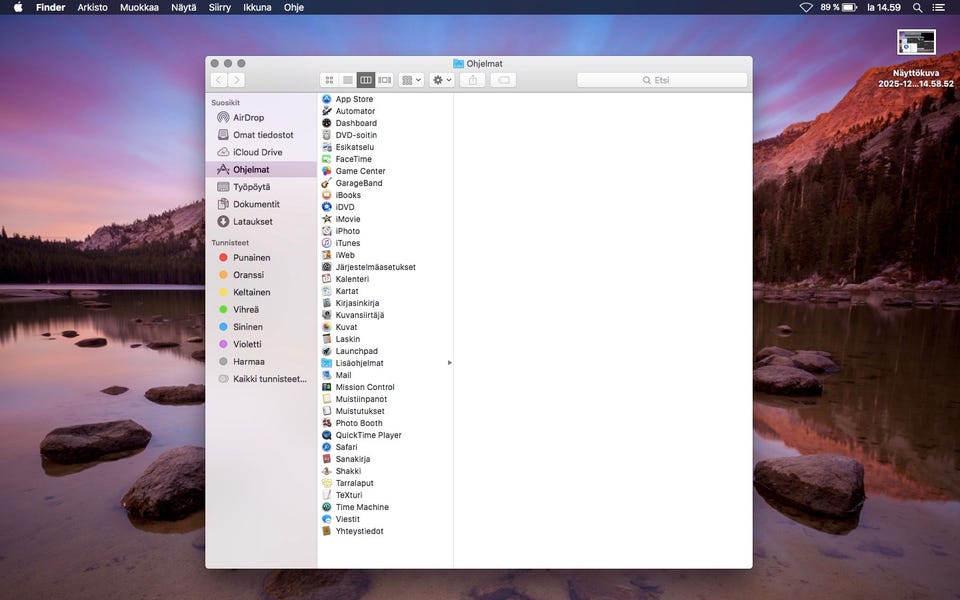
Task: Expand the Lisäohjelmat folder arrow
Action: [449, 363]
